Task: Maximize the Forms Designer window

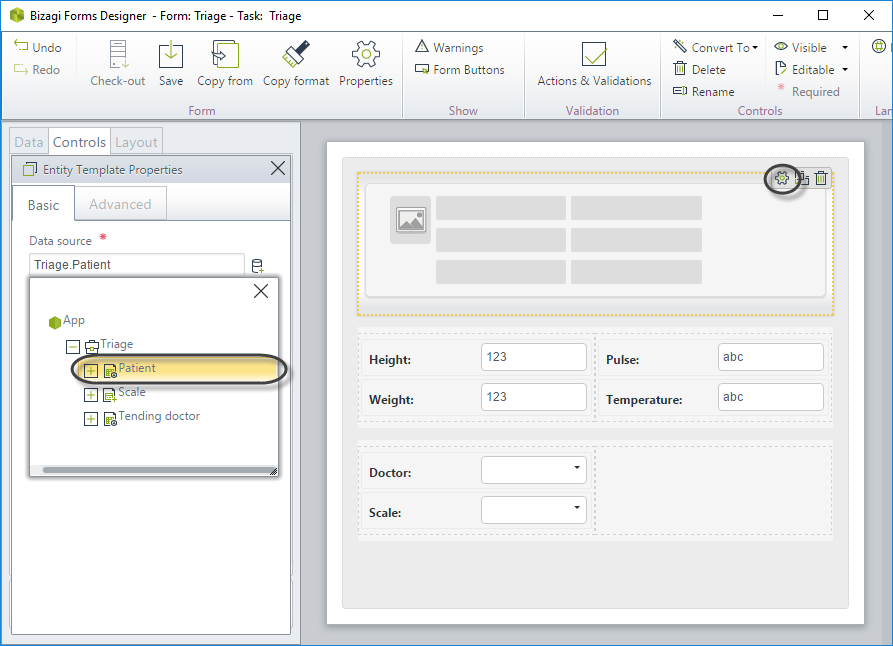Action: pos(823,15)
